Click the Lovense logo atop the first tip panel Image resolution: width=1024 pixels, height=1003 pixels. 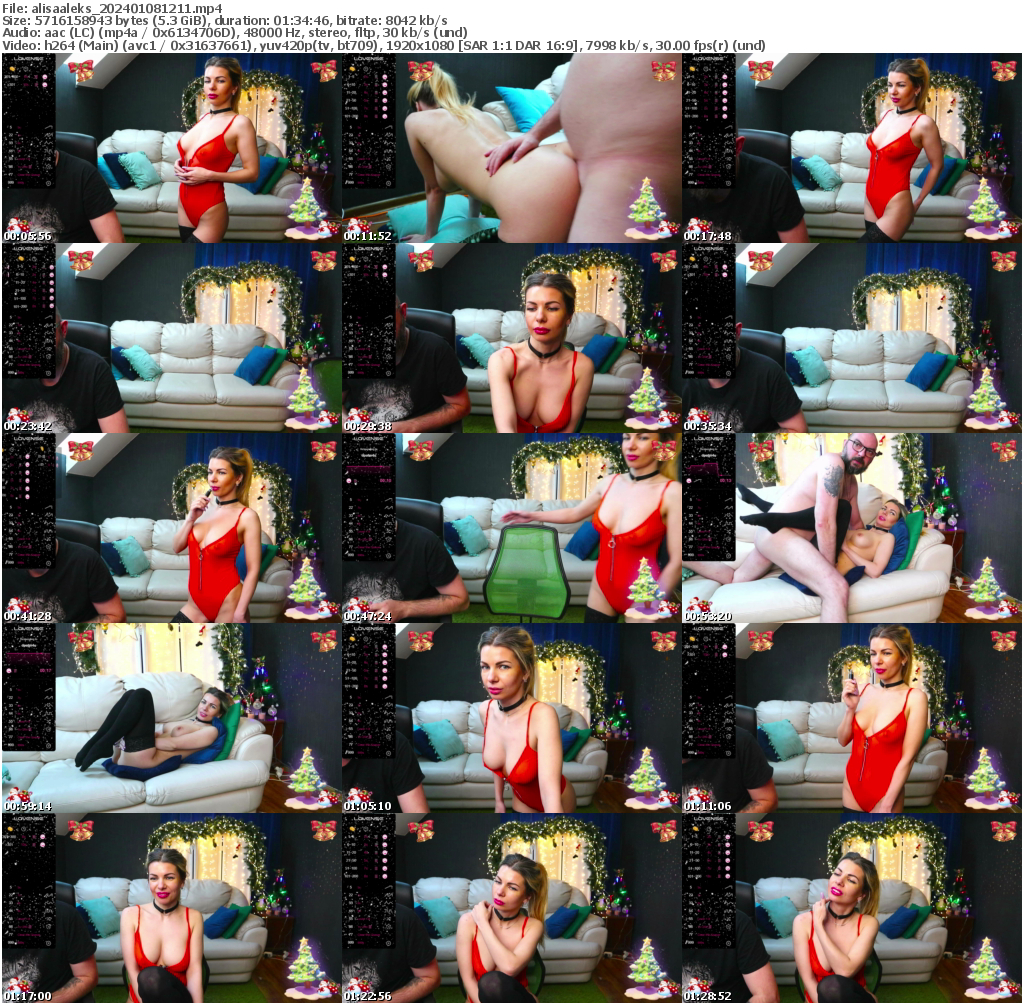(x=30, y=58)
